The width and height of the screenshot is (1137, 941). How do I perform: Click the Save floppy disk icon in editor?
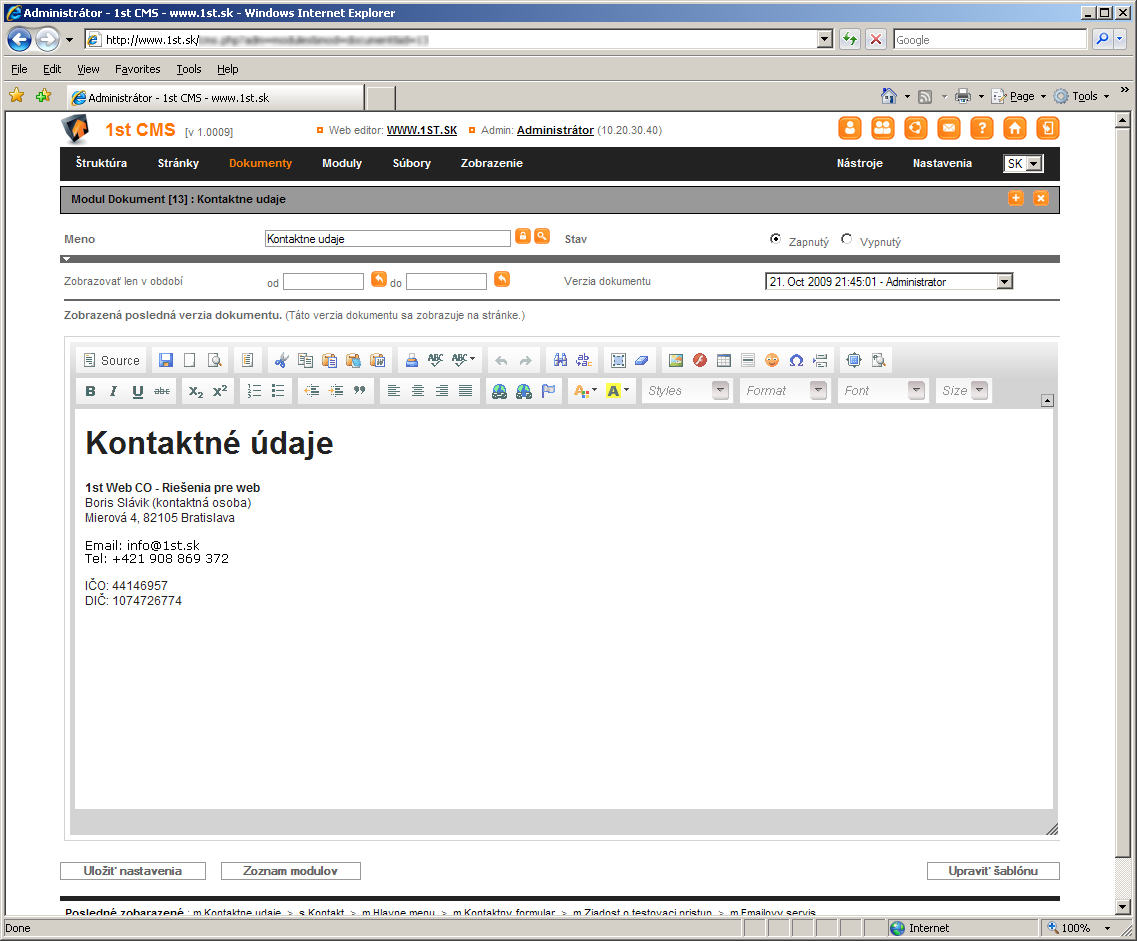point(166,360)
